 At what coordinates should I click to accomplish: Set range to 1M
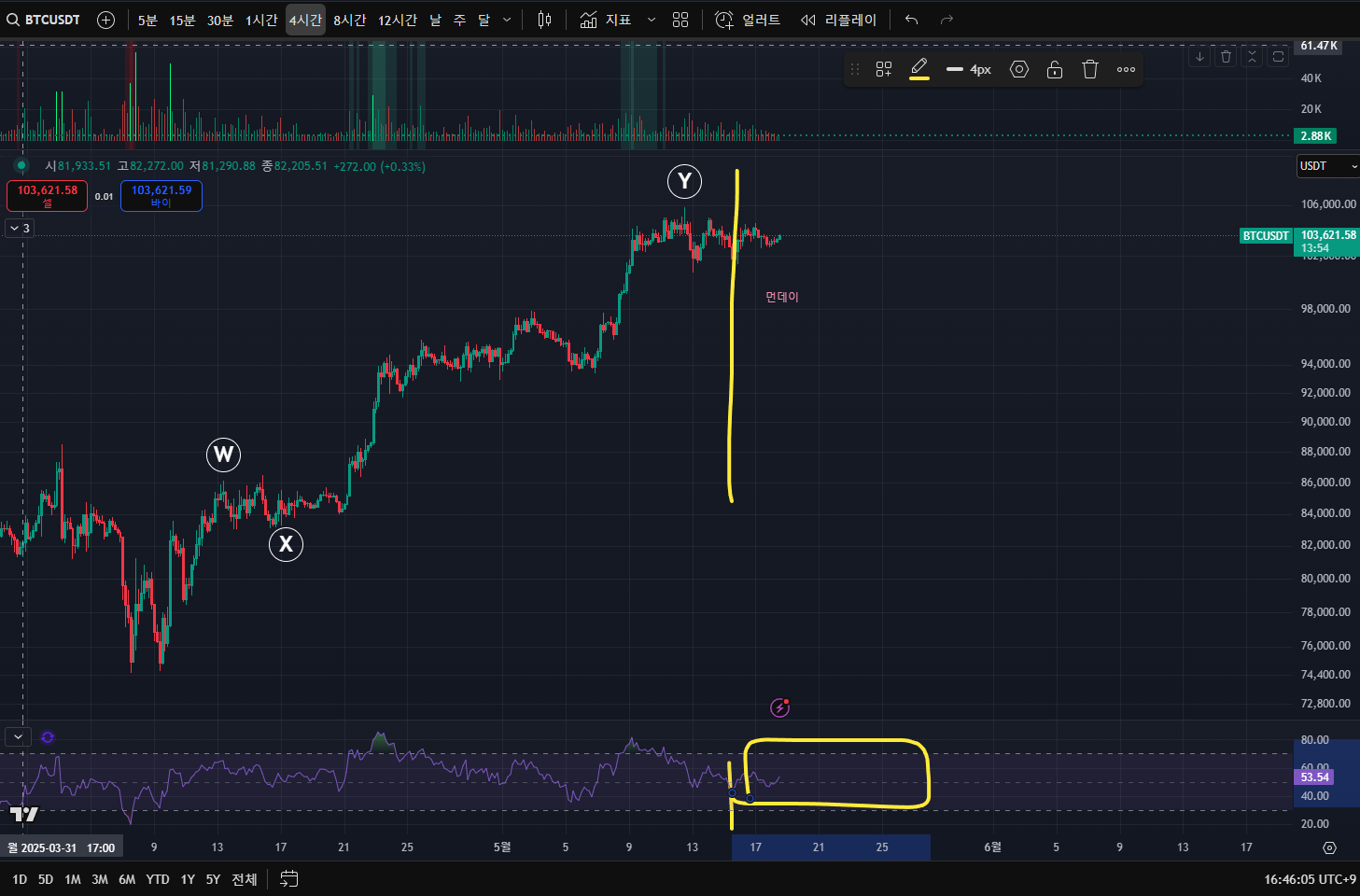pyautogui.click(x=73, y=879)
